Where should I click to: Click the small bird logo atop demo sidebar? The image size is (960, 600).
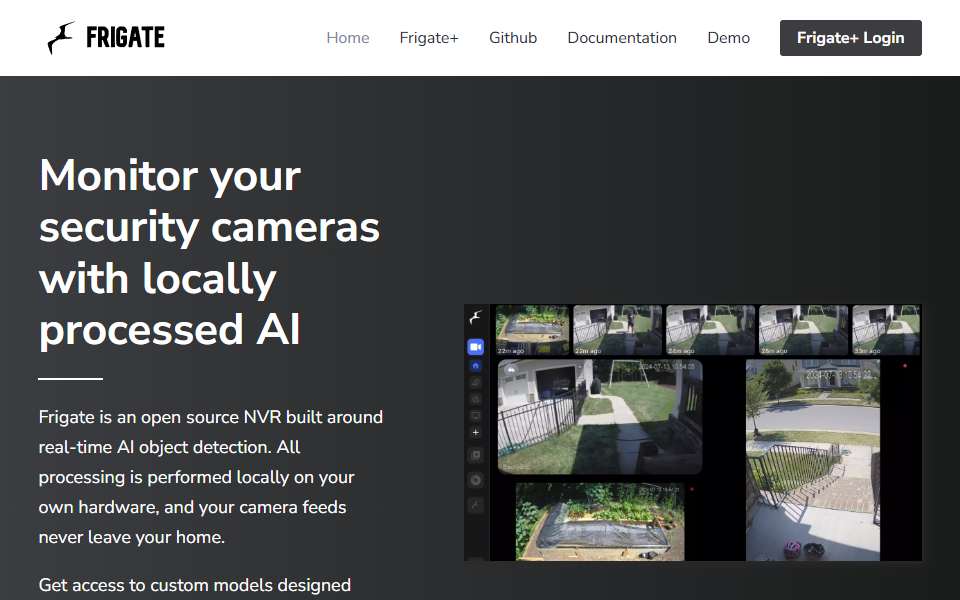476,317
